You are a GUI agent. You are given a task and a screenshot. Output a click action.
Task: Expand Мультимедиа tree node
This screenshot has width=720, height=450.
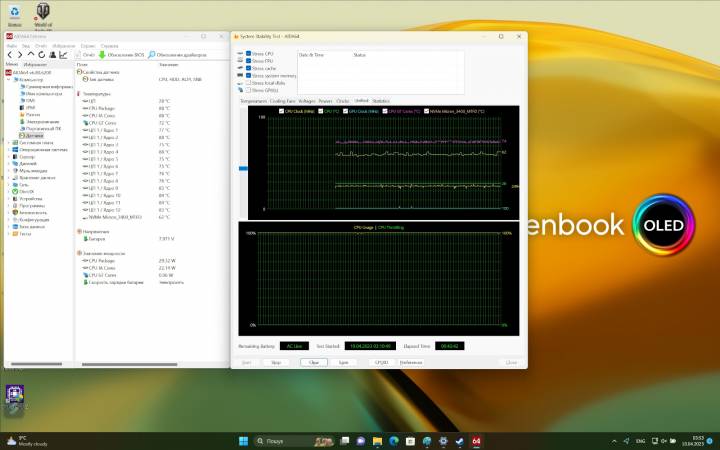pyautogui.click(x=9, y=171)
